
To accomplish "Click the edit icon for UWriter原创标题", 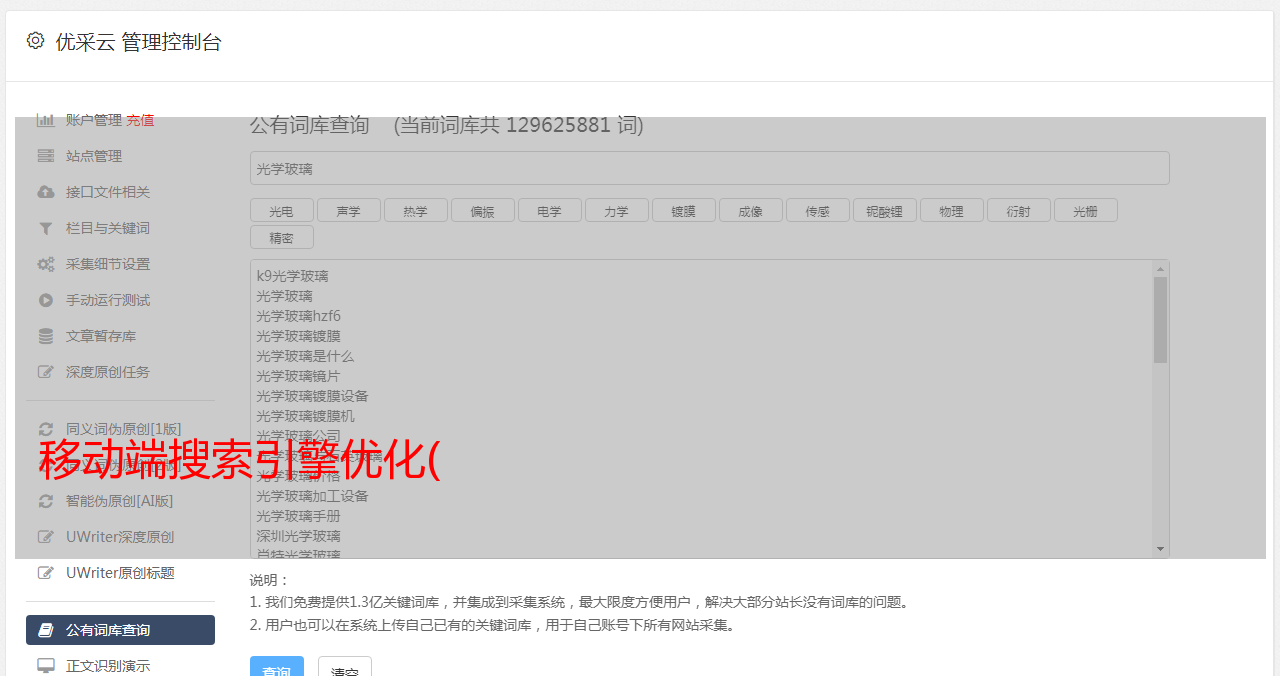I will (x=46, y=573).
